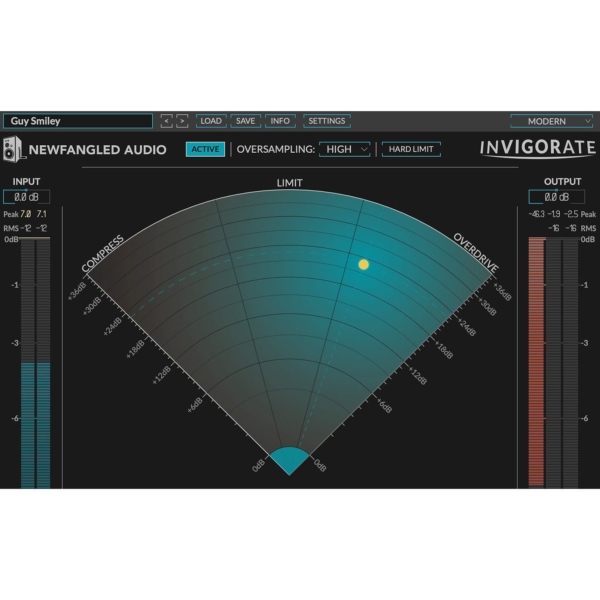Viewport: 600px width, 600px height.
Task: Click the left input level meter
Action: point(28,363)
